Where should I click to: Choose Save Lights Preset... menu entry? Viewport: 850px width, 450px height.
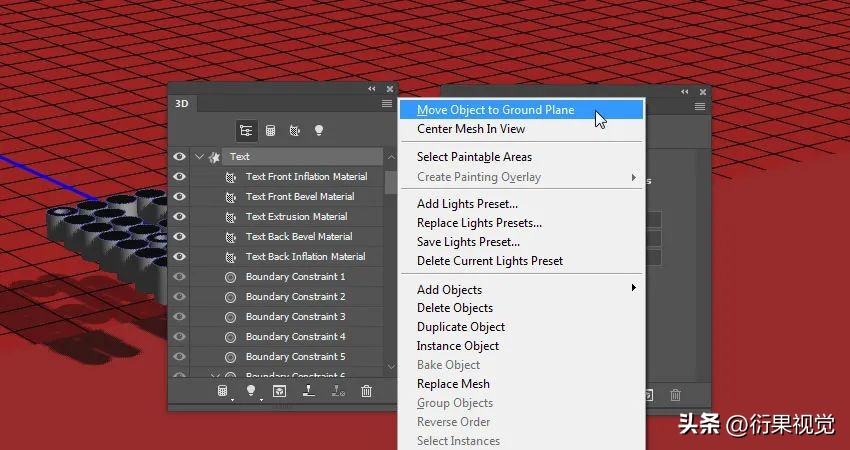tap(521, 242)
